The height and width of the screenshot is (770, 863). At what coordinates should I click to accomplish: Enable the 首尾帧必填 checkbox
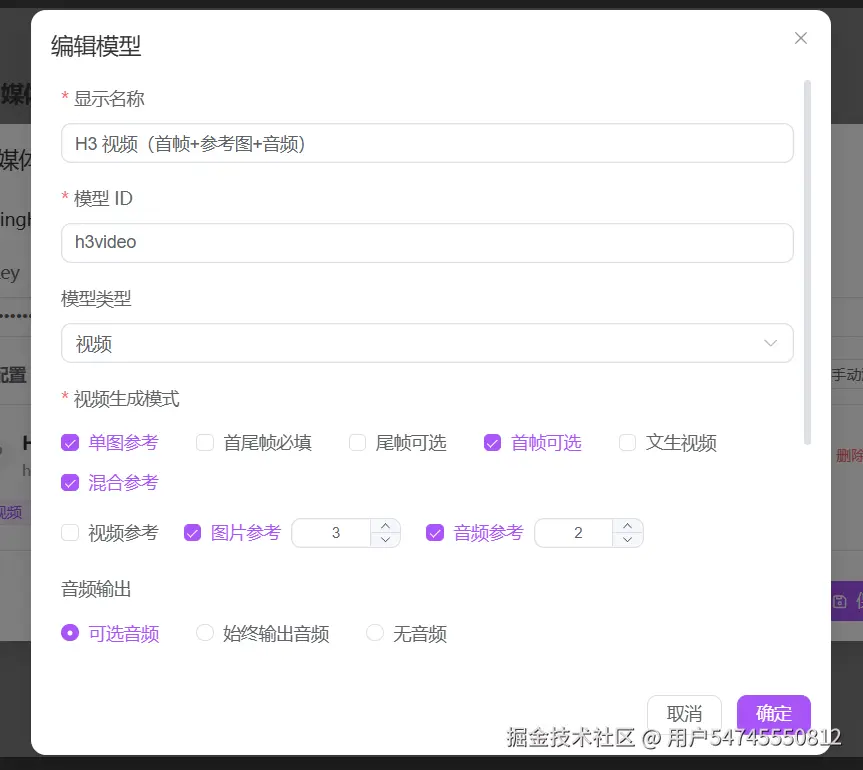pos(205,443)
